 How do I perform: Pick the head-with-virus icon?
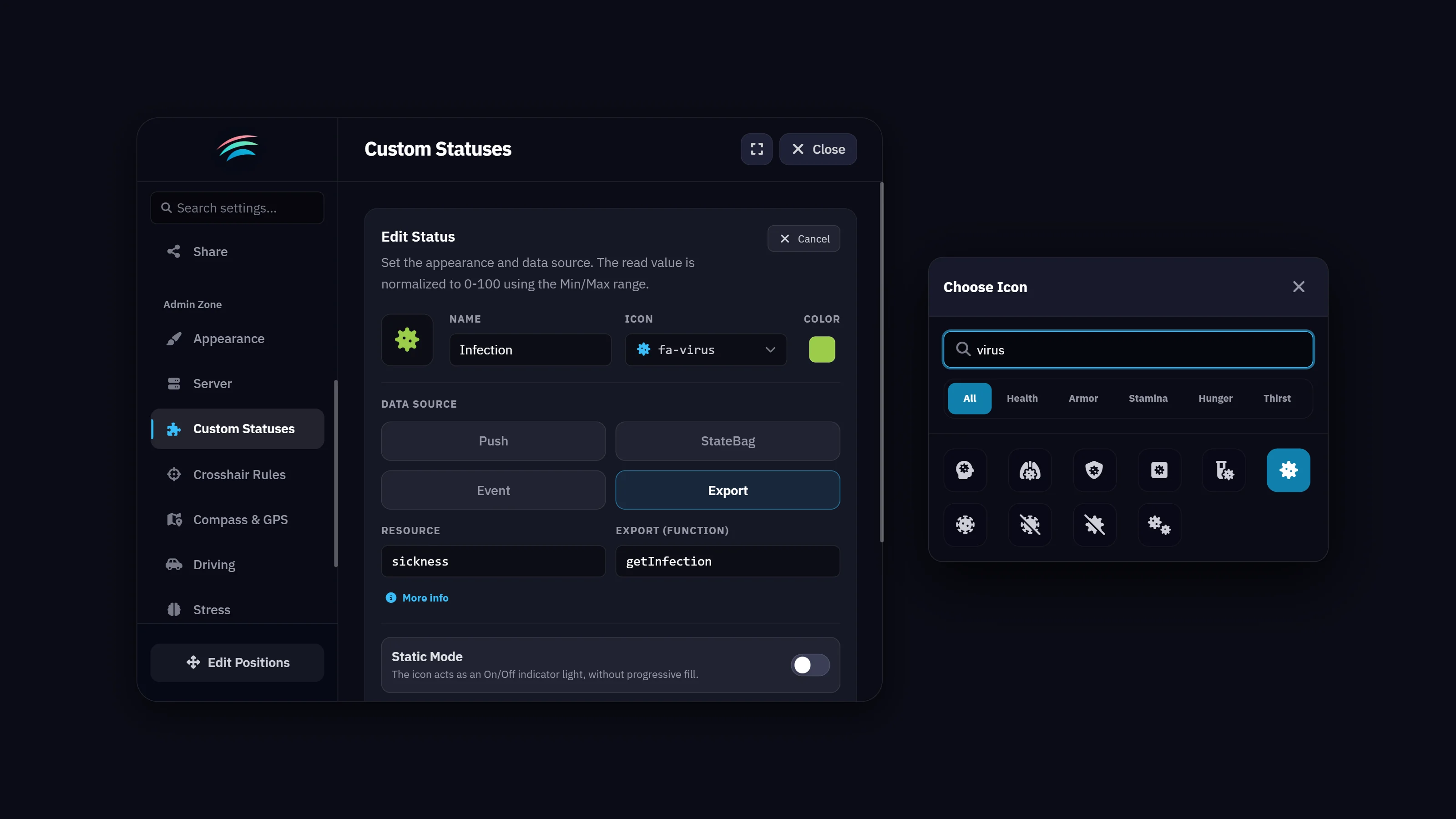click(x=965, y=470)
